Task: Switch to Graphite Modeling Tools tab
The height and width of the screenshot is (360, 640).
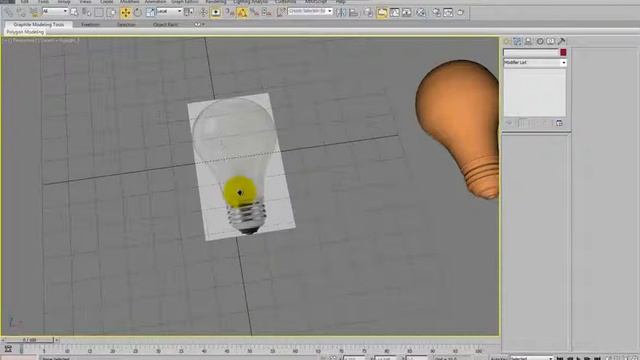Action: tap(39, 24)
